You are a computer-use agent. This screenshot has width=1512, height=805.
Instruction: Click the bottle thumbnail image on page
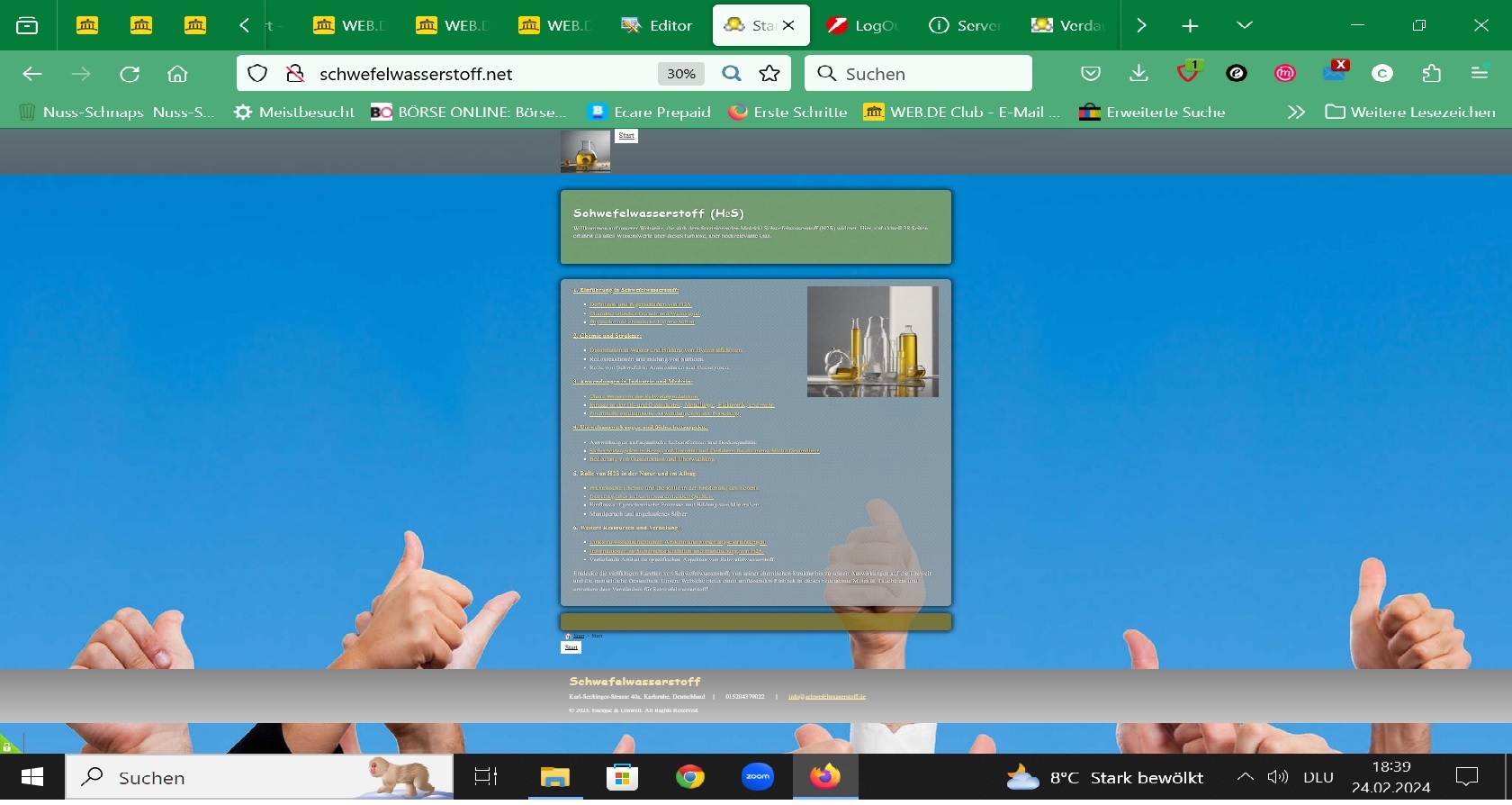click(x=585, y=151)
